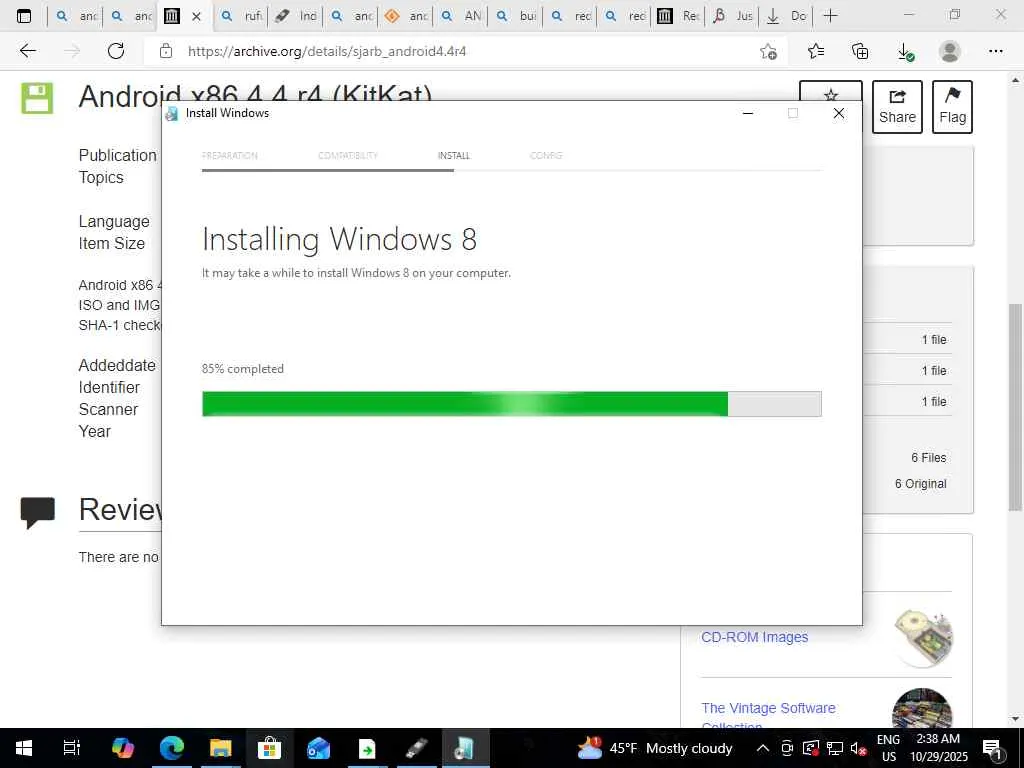Select the COMPATIBILITY step in the installer
The height and width of the screenshot is (768, 1024).
click(348, 155)
